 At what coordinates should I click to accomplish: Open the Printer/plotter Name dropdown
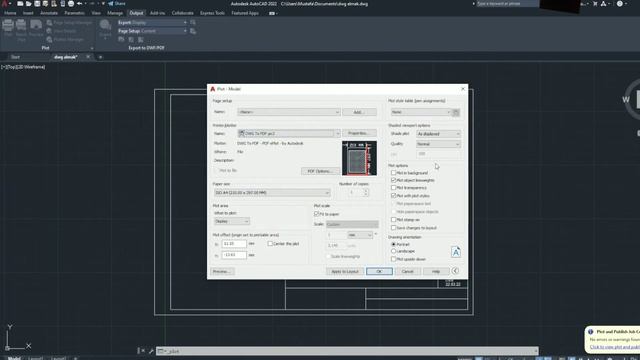(289, 133)
